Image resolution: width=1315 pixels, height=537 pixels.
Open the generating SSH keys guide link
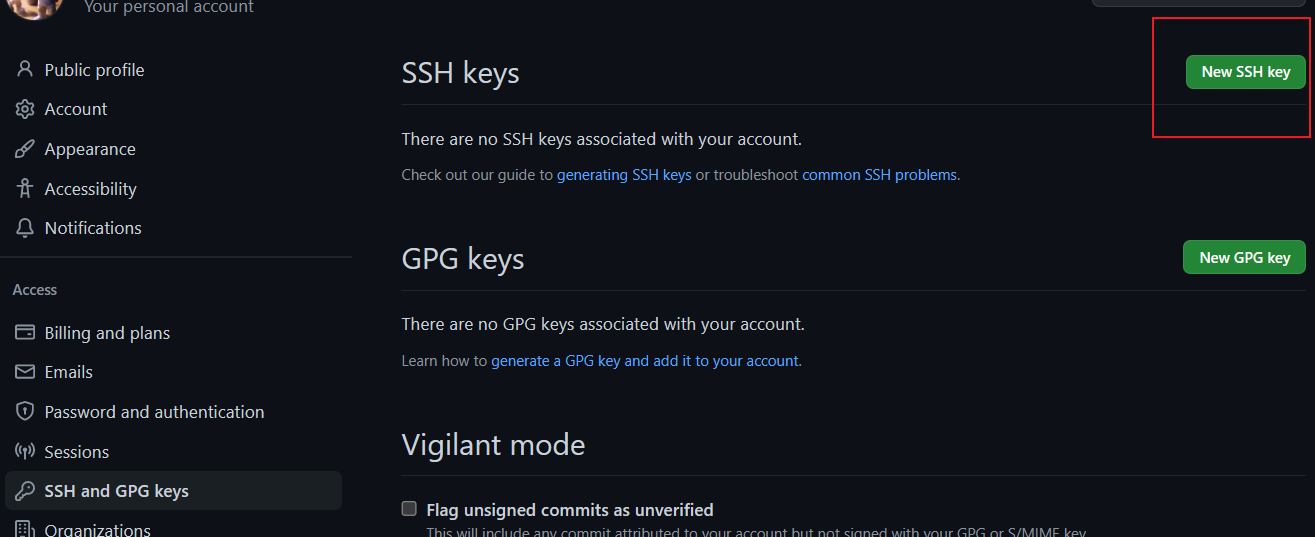[x=624, y=175]
